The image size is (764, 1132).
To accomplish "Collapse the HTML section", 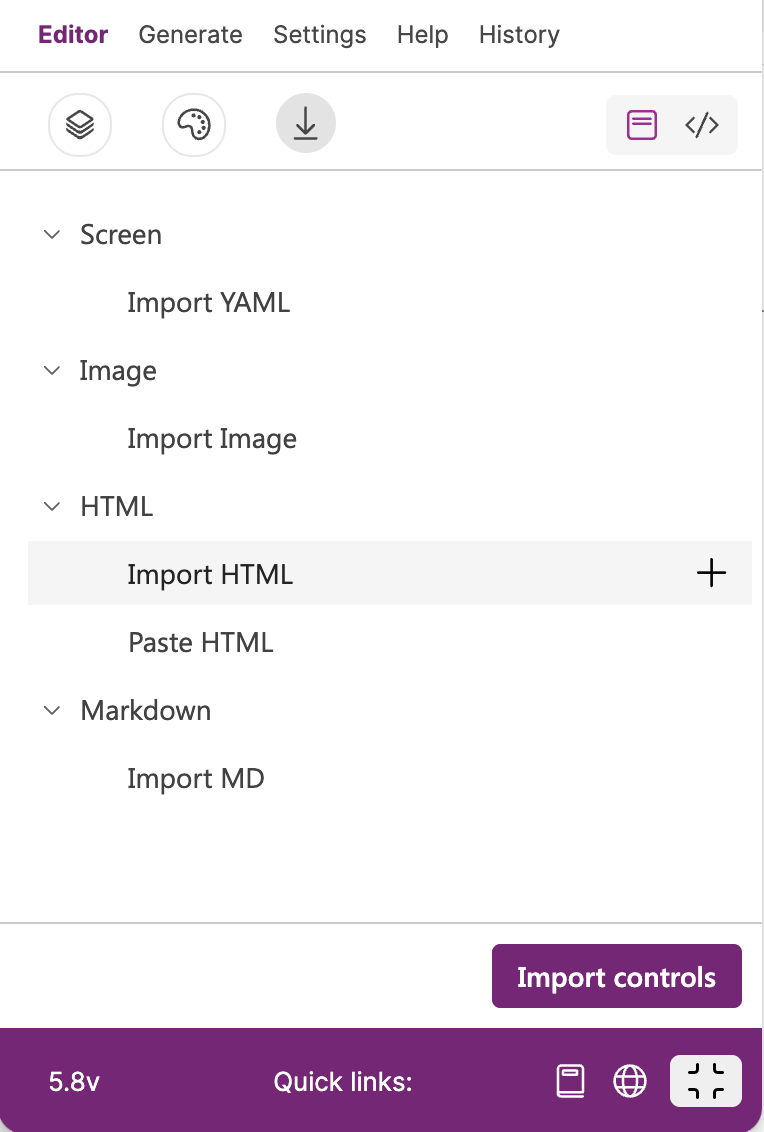I will [x=52, y=507].
